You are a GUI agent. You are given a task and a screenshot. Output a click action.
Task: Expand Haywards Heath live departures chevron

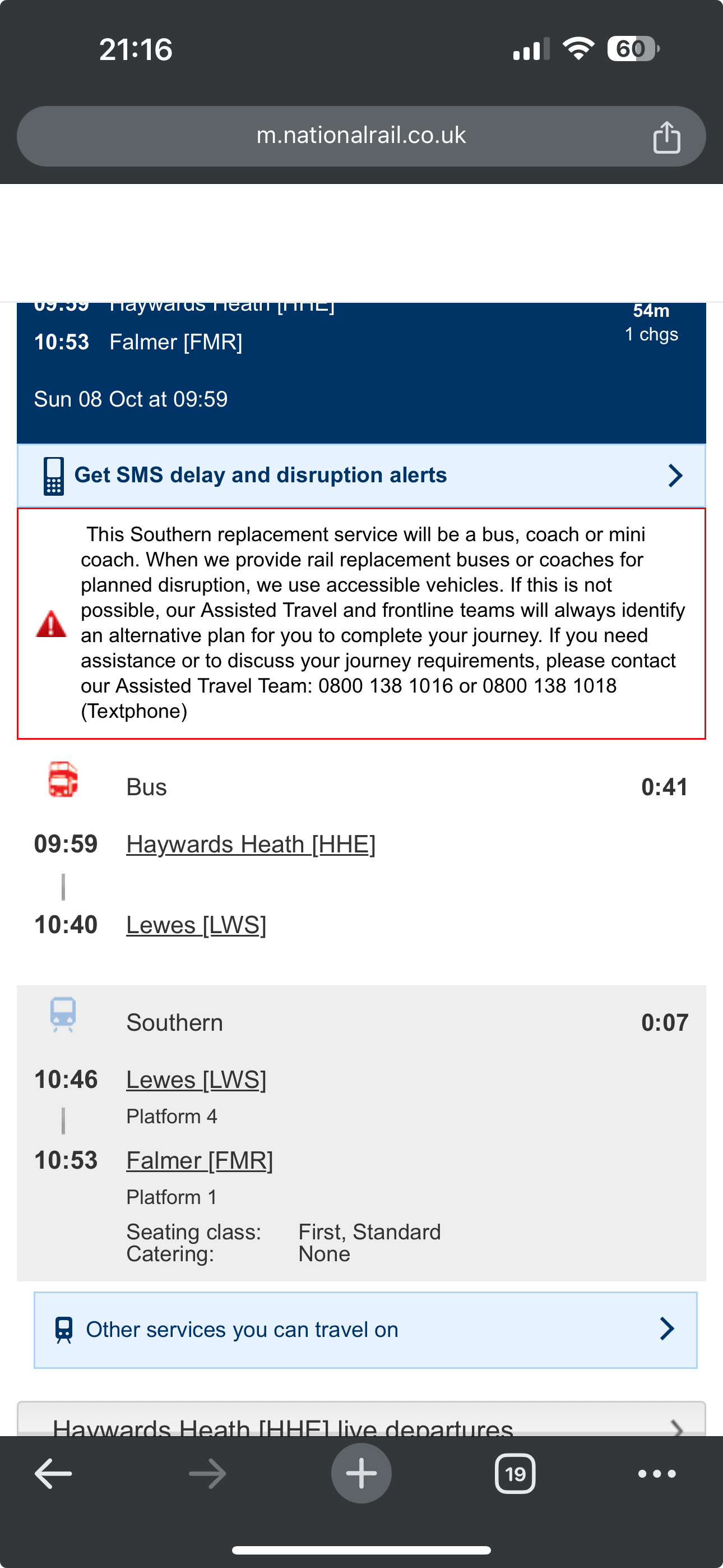[x=675, y=1426]
